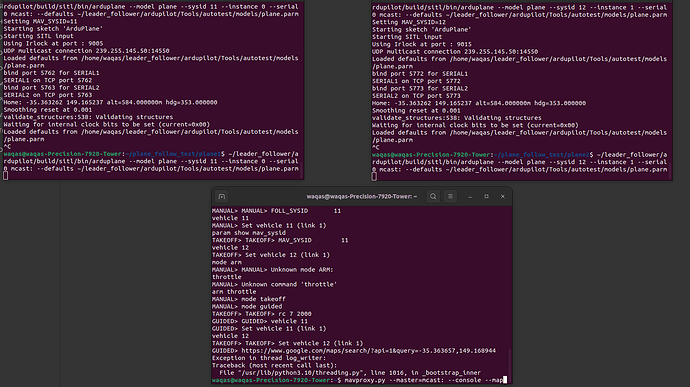Viewport: 690px width, 387px height.
Task: Click the 'MAV_SYSID 11' output line
Action: (x=313, y=240)
